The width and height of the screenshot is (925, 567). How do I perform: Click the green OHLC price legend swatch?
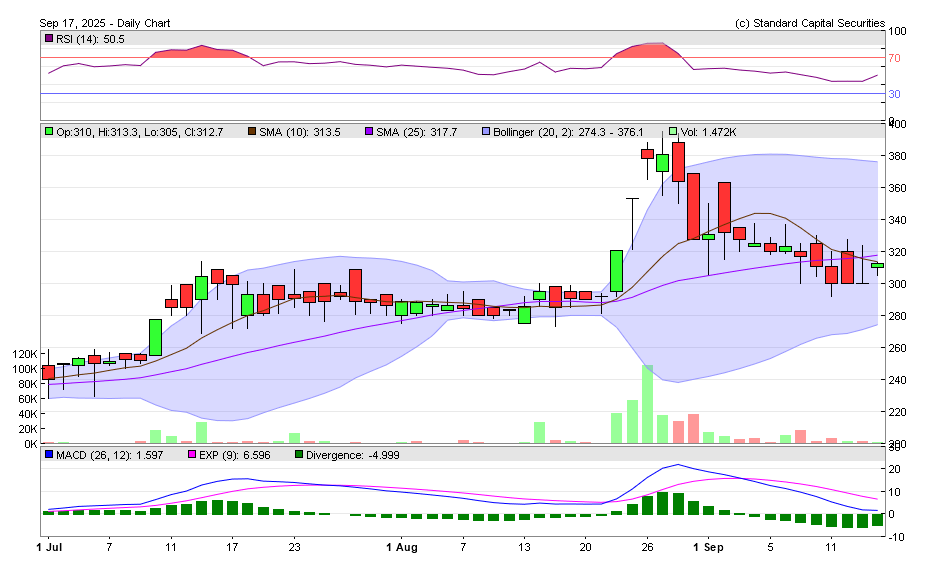pos(49,132)
